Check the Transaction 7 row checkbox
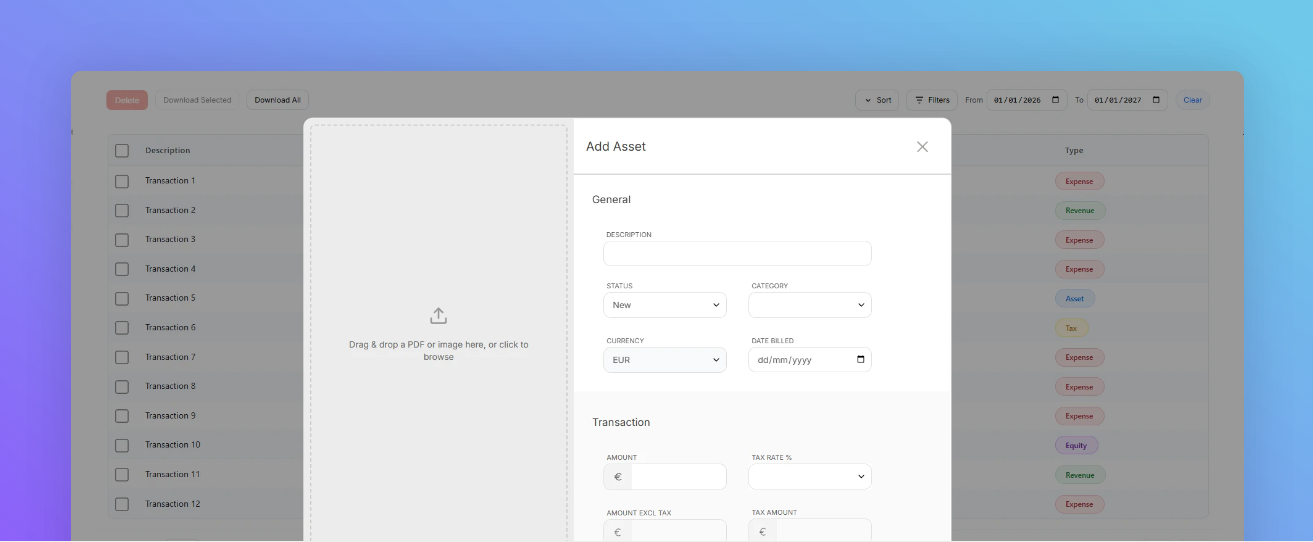The height and width of the screenshot is (542, 1313). click(122, 357)
